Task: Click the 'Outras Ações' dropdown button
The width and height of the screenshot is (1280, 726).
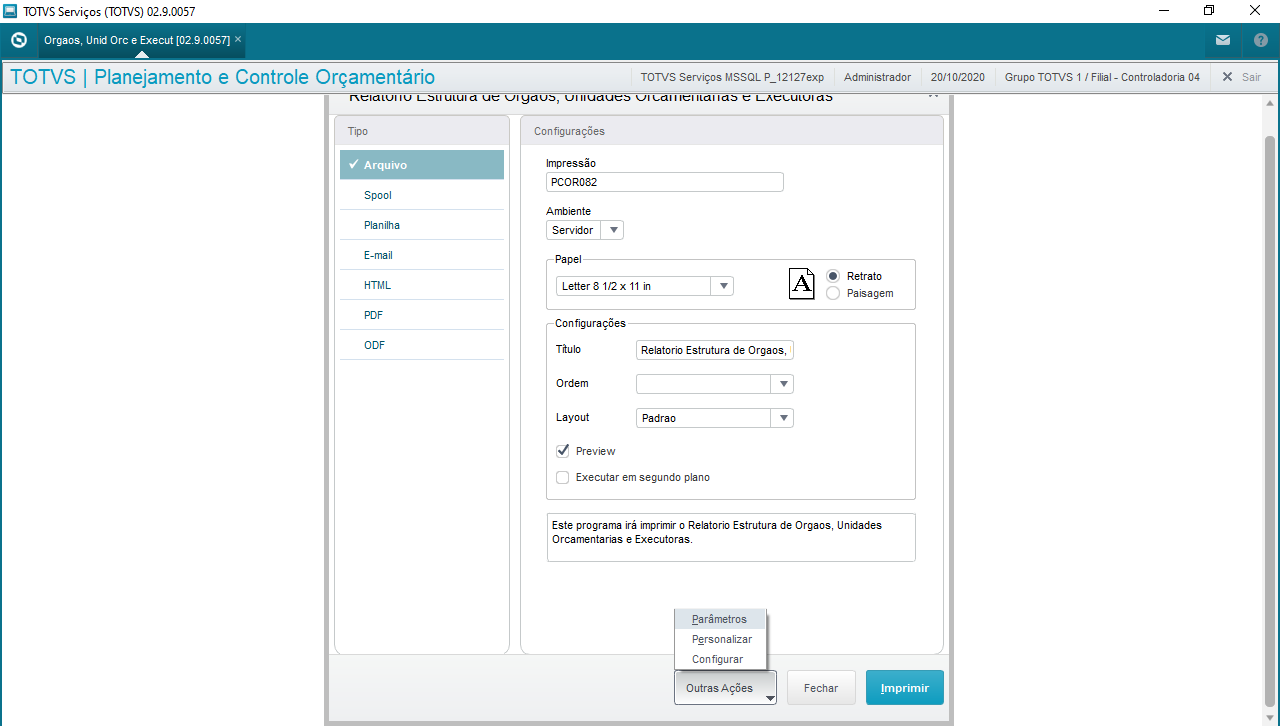Action: coord(725,688)
